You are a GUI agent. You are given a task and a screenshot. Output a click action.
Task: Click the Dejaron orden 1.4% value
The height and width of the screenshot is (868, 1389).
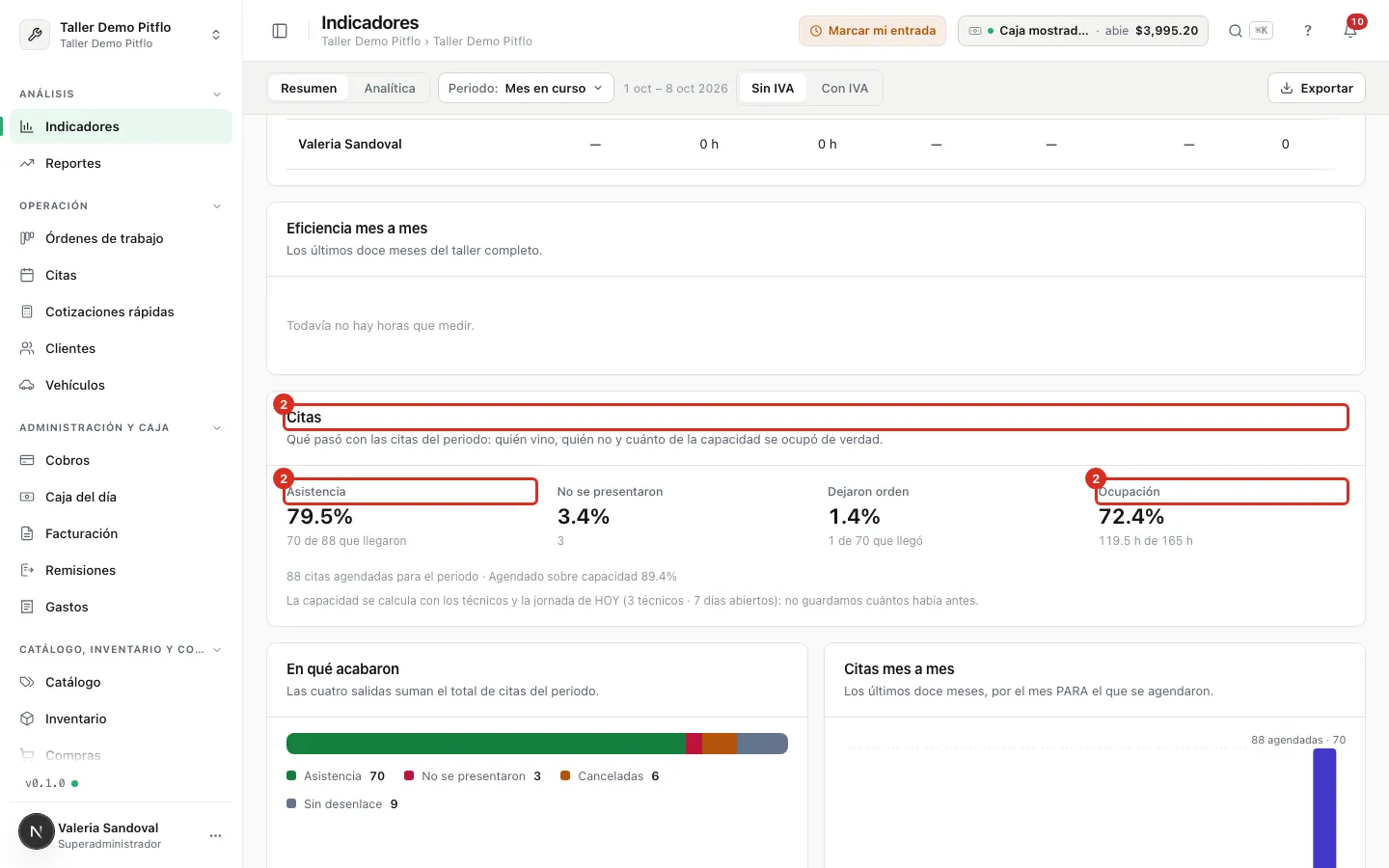854,517
